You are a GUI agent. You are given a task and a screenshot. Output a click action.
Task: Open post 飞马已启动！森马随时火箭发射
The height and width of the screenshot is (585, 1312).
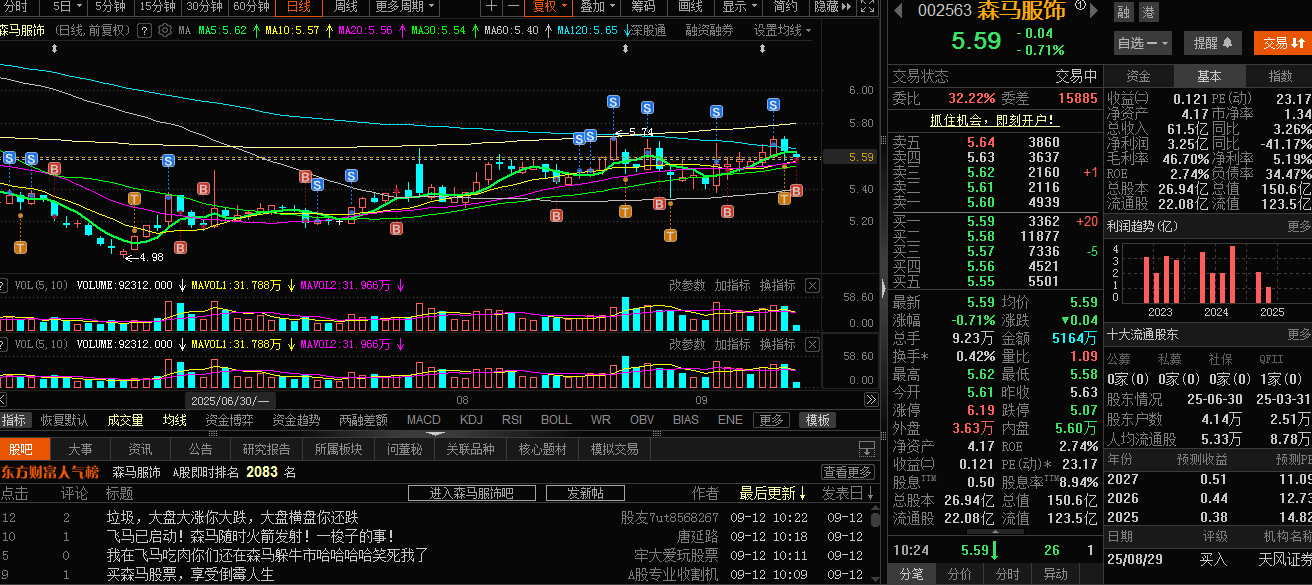[x=251, y=536]
